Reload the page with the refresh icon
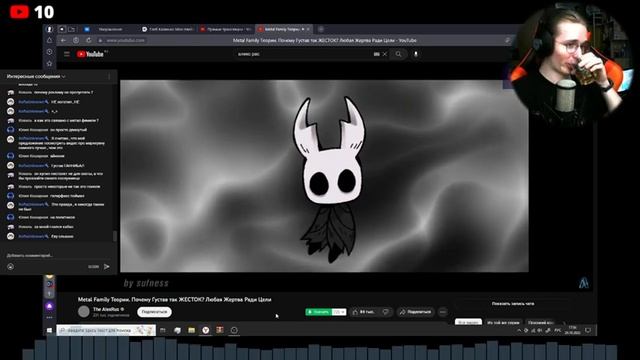 [x=89, y=40]
